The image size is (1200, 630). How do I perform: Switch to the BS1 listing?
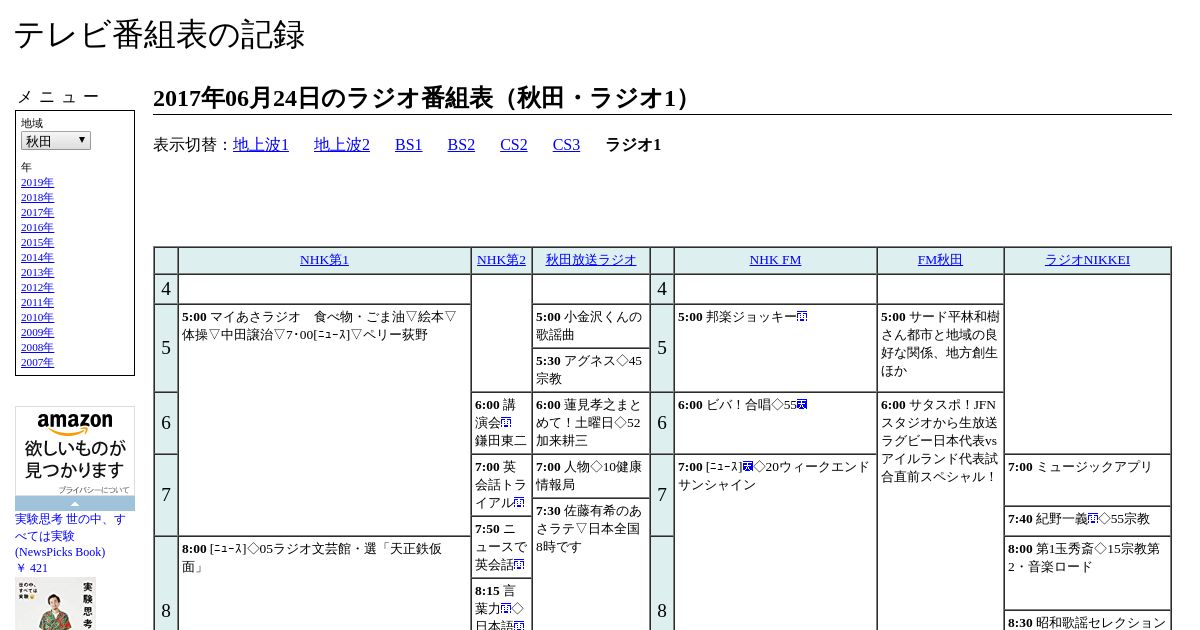click(x=409, y=145)
